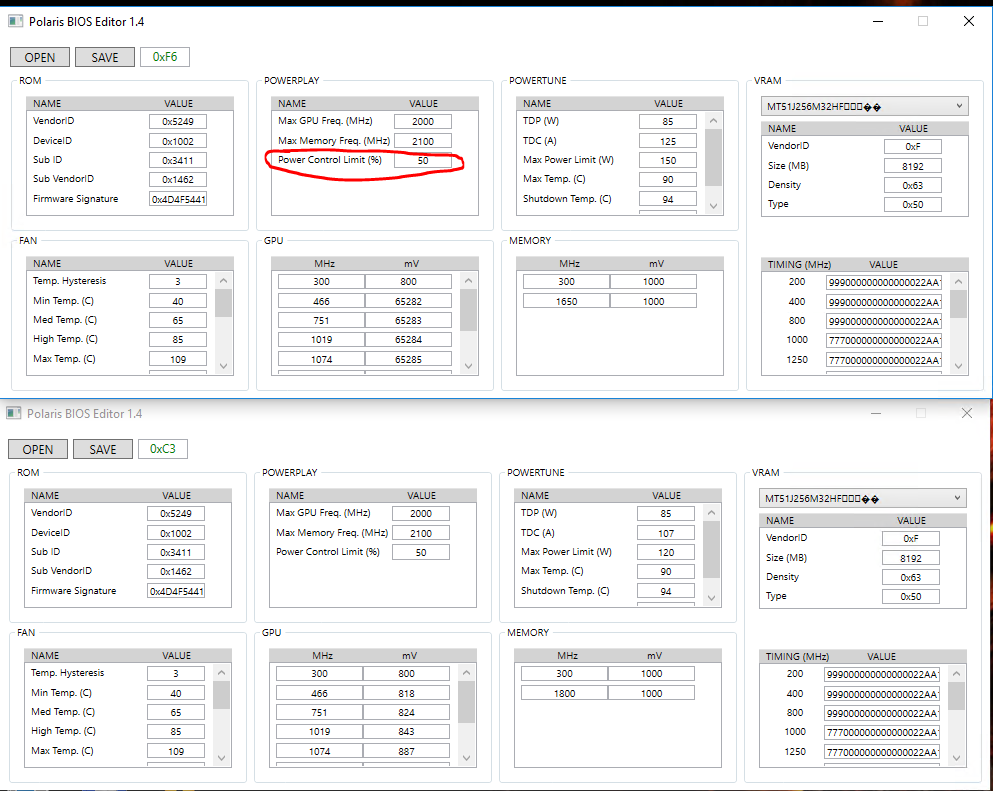Viewport: 993px width, 791px height.
Task: Click TIMING list scroll down arrow, top window
Action: (x=959, y=366)
